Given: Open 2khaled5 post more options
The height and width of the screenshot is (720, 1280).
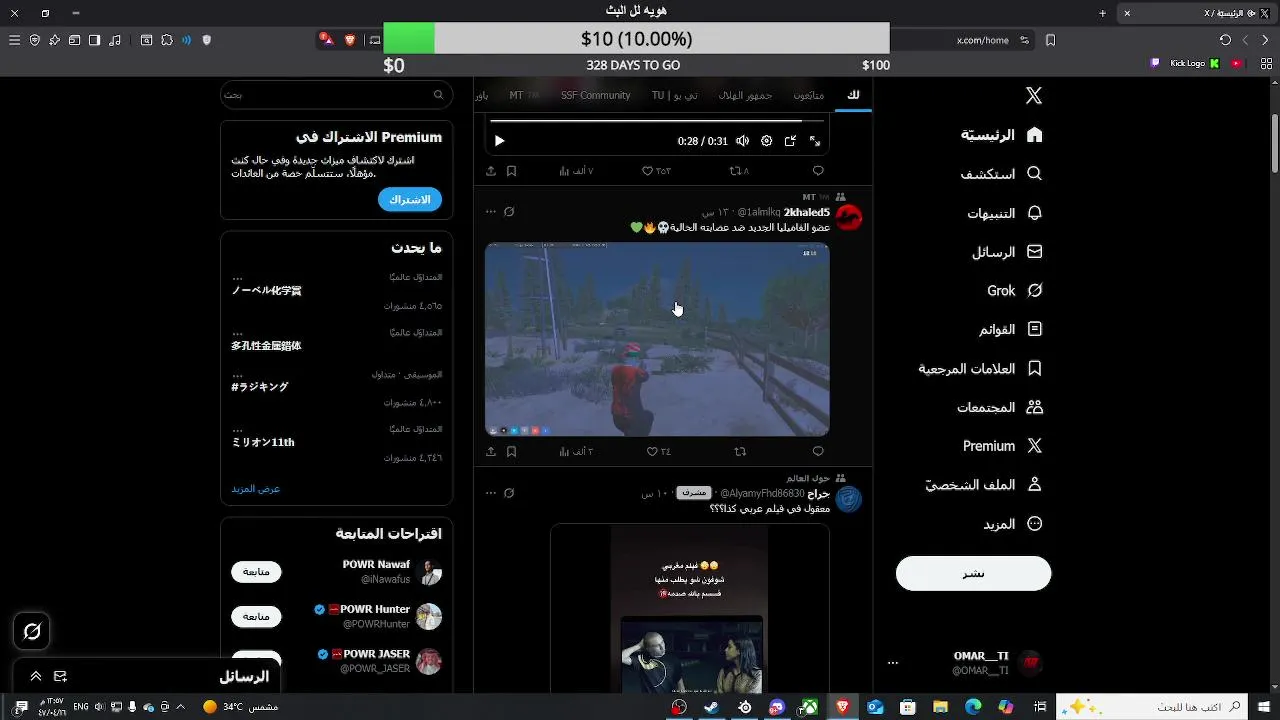Looking at the screenshot, I should pos(490,212).
